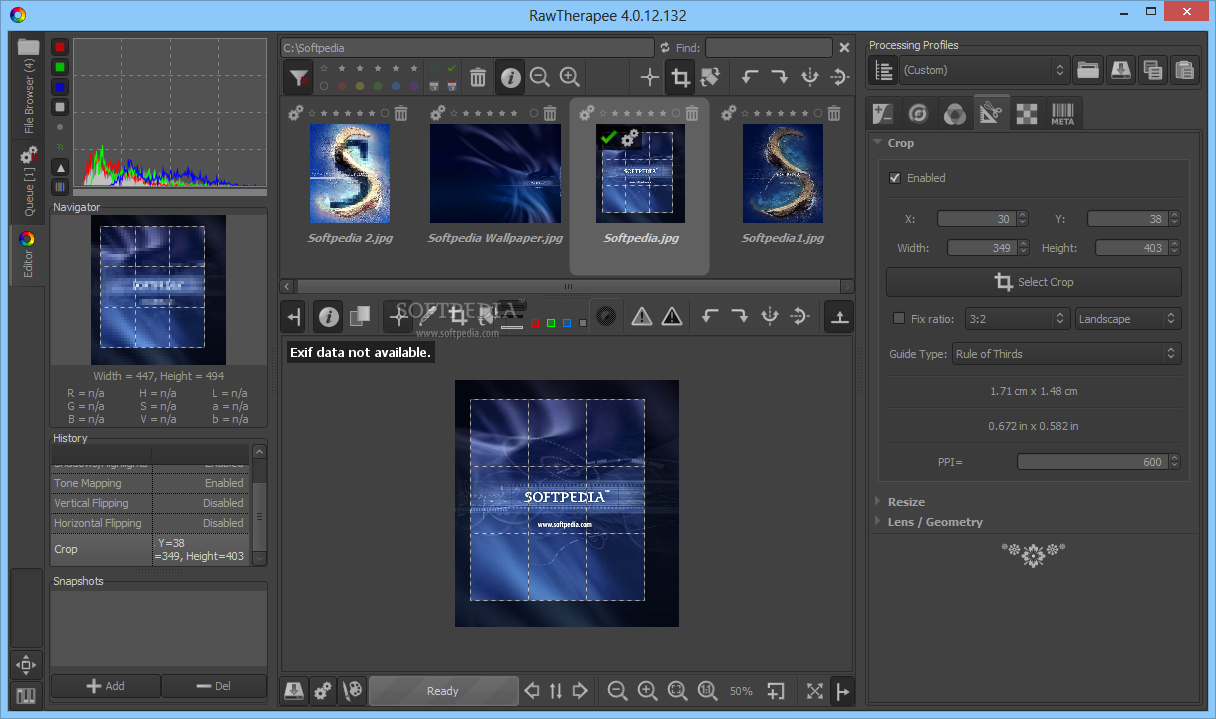Select hand tool in file browser toolbar
1216x719 pixels.
(x=650, y=77)
